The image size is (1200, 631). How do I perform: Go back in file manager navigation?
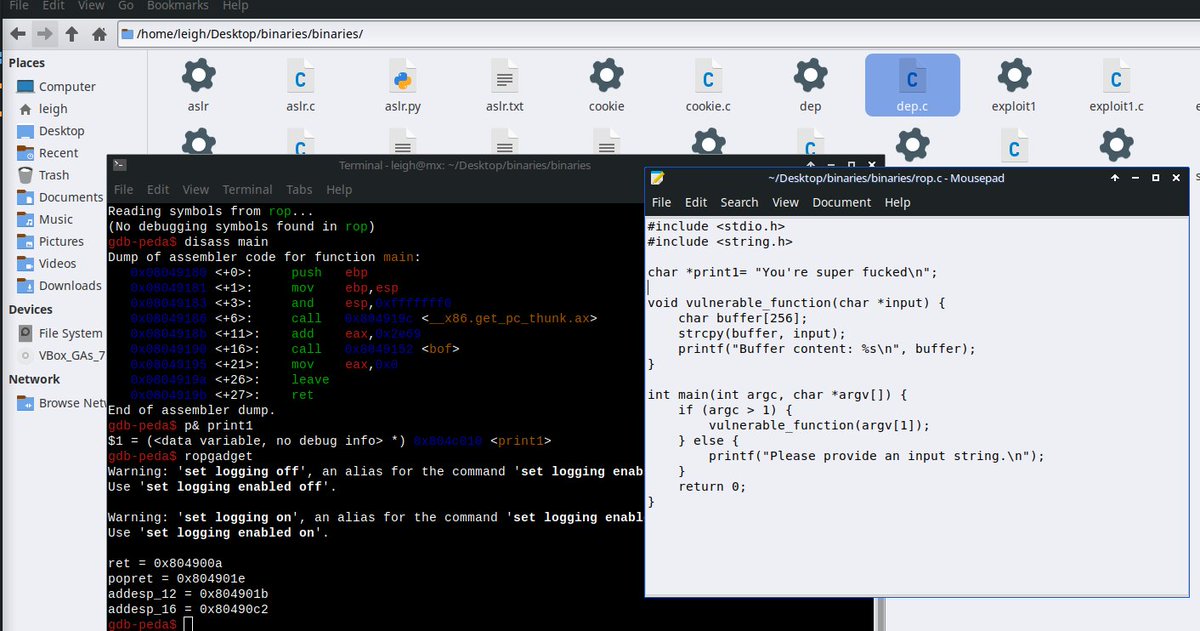(19, 34)
